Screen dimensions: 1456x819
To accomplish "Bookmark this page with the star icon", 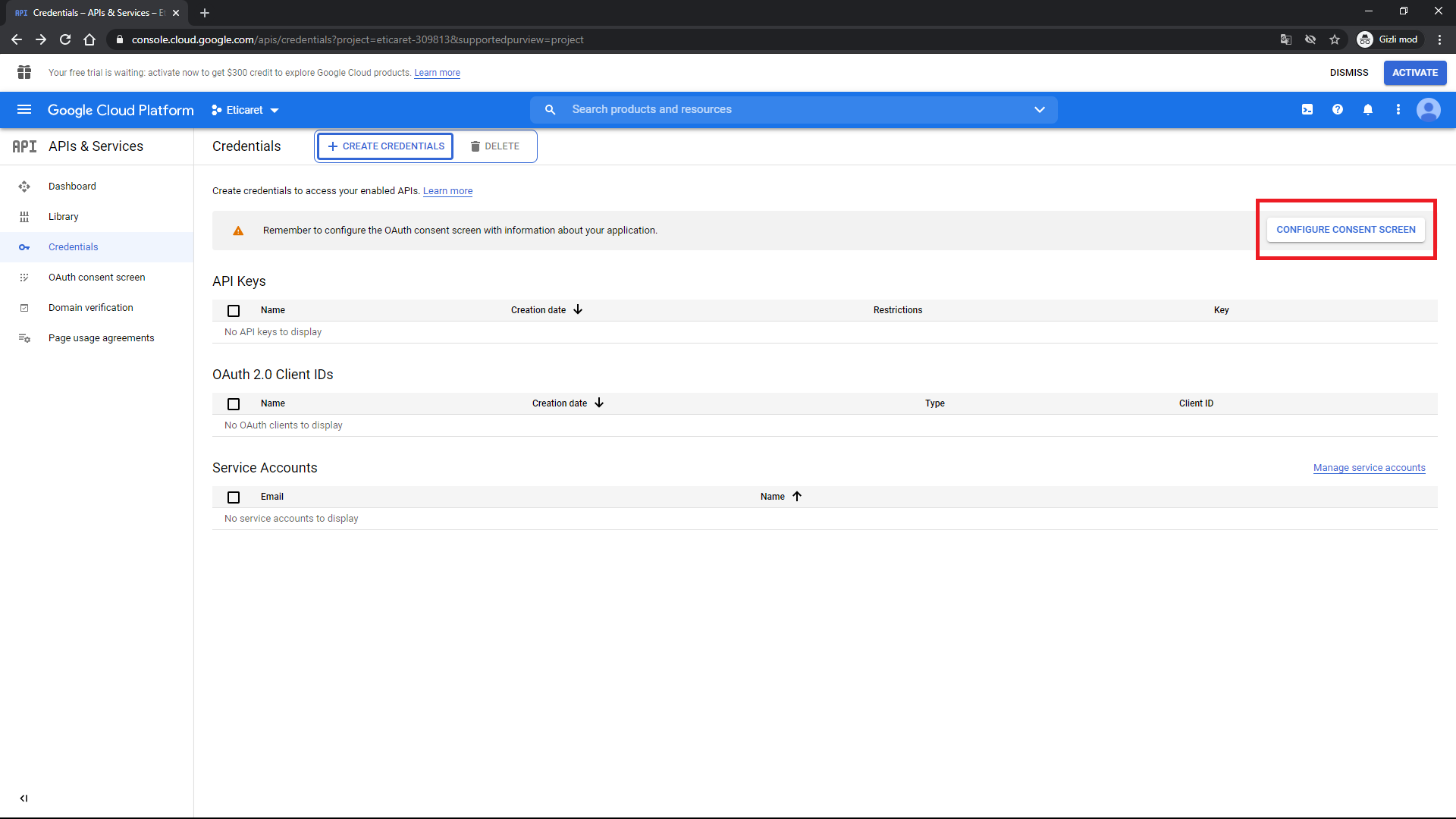I will pyautogui.click(x=1335, y=39).
